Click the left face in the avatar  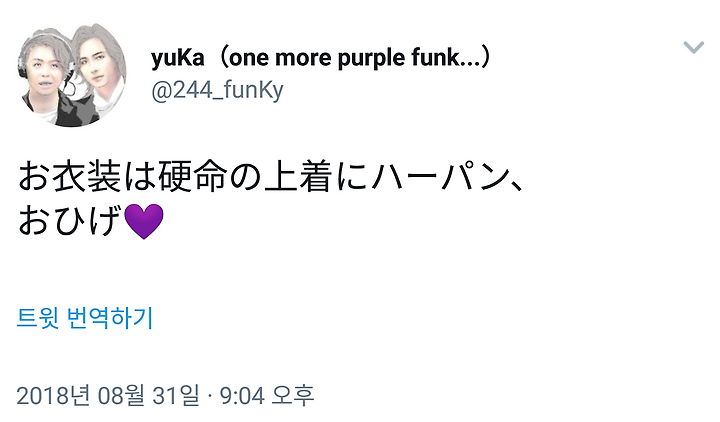coord(45,80)
